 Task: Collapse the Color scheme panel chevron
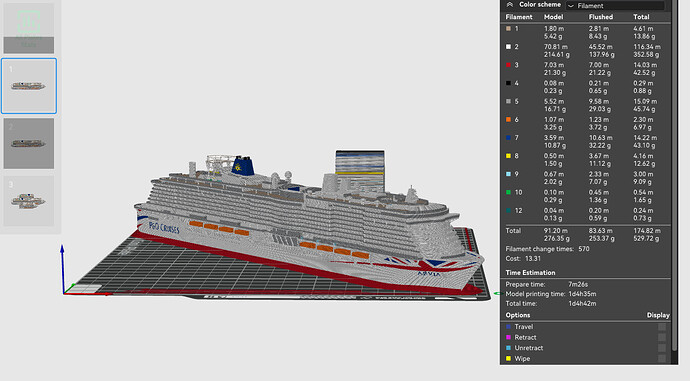[510, 5]
